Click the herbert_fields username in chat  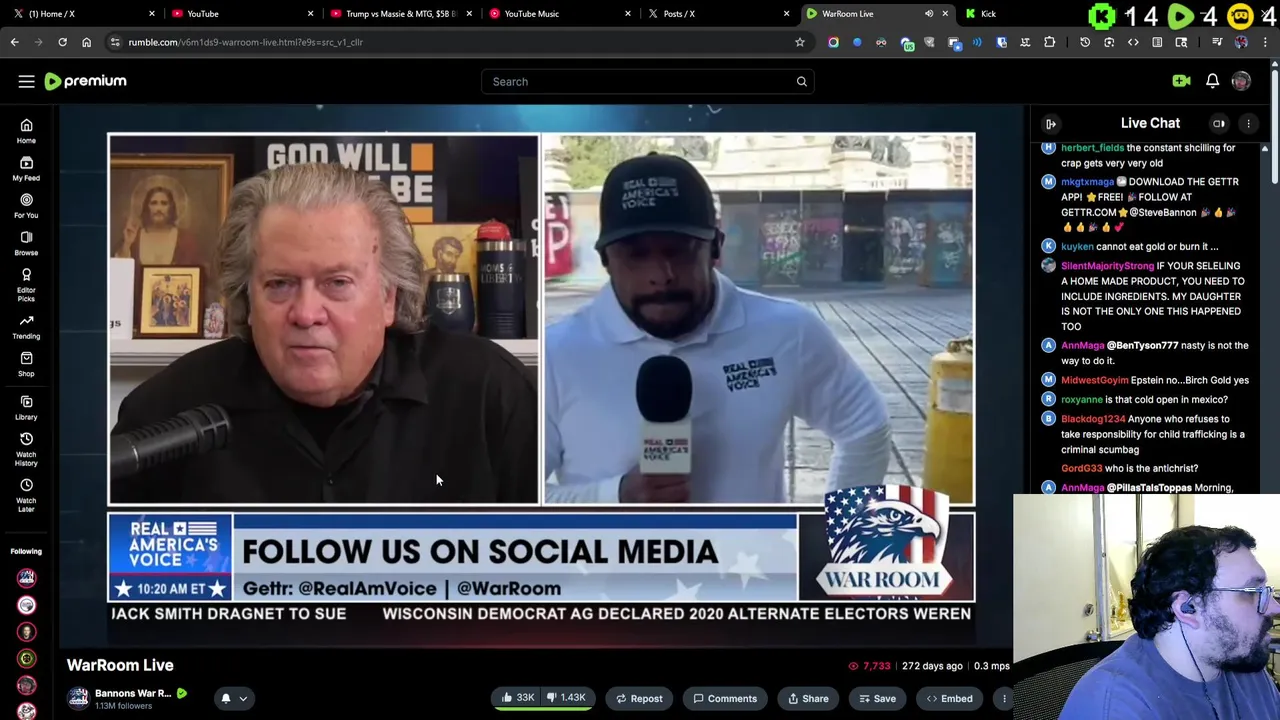(1092, 147)
